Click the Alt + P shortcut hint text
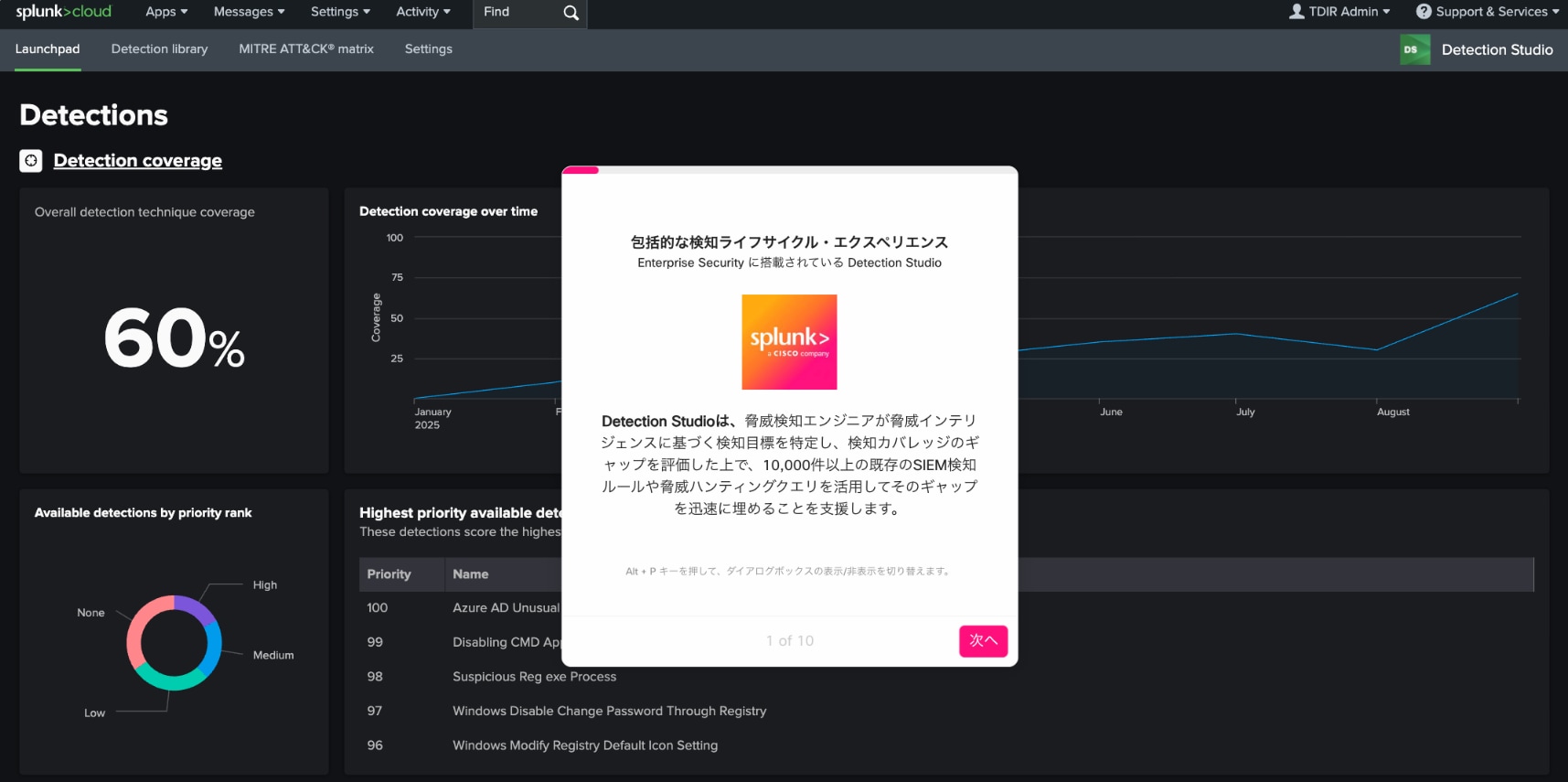 click(789, 572)
